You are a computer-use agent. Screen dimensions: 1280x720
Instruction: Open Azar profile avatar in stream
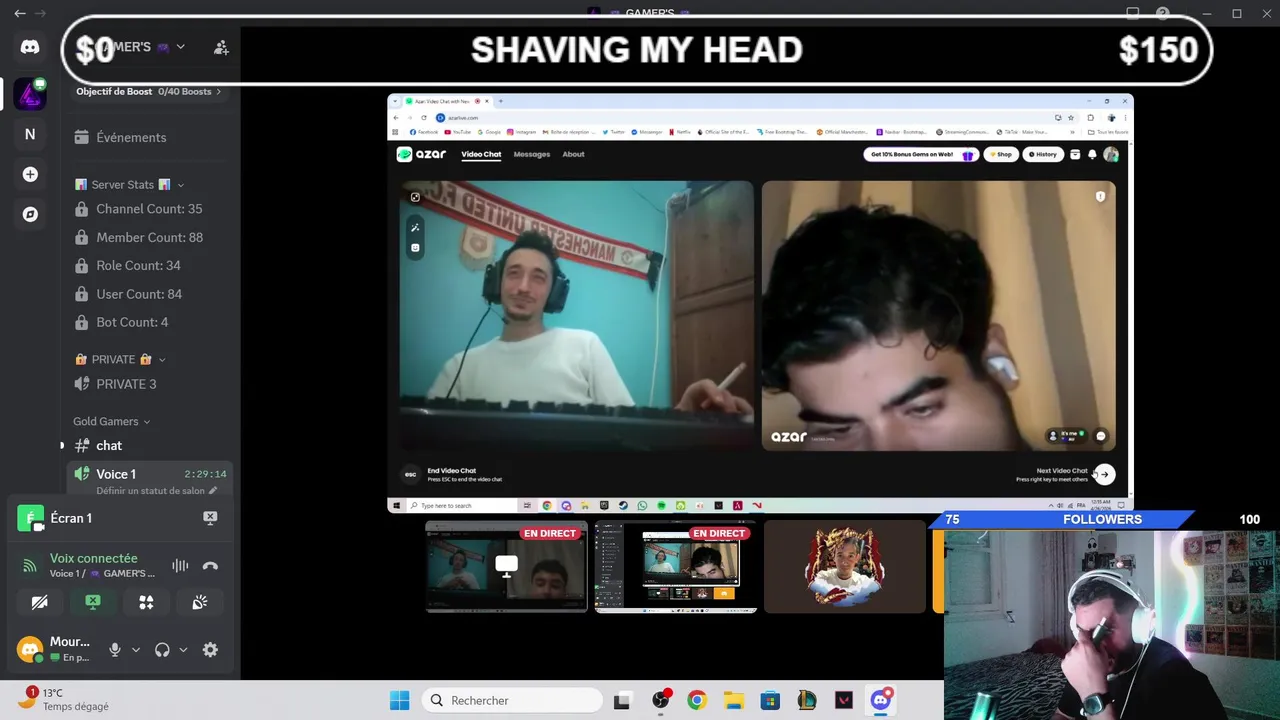click(x=1110, y=154)
